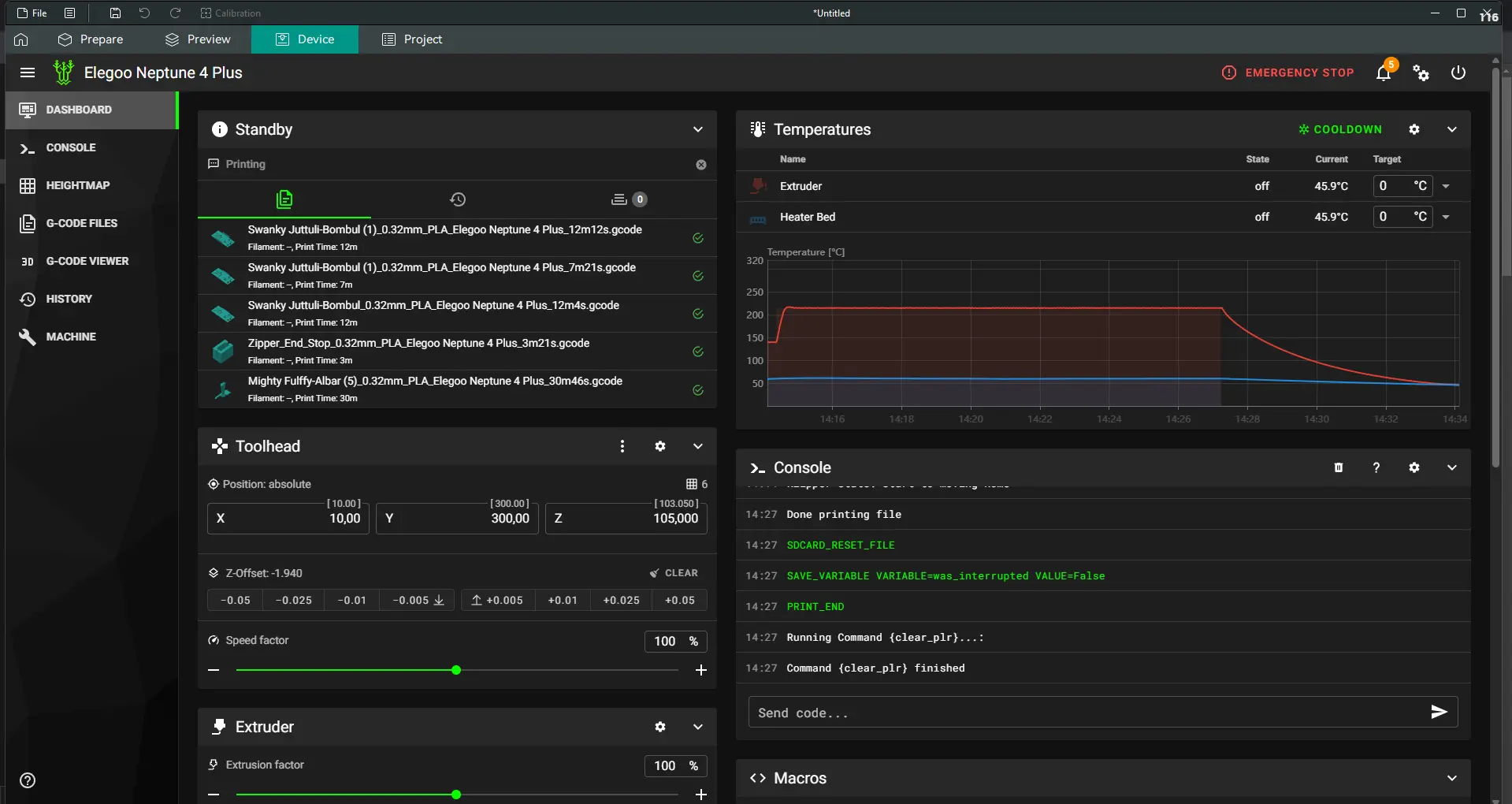
Task: Click the COOLDOWN button
Action: (x=1340, y=129)
